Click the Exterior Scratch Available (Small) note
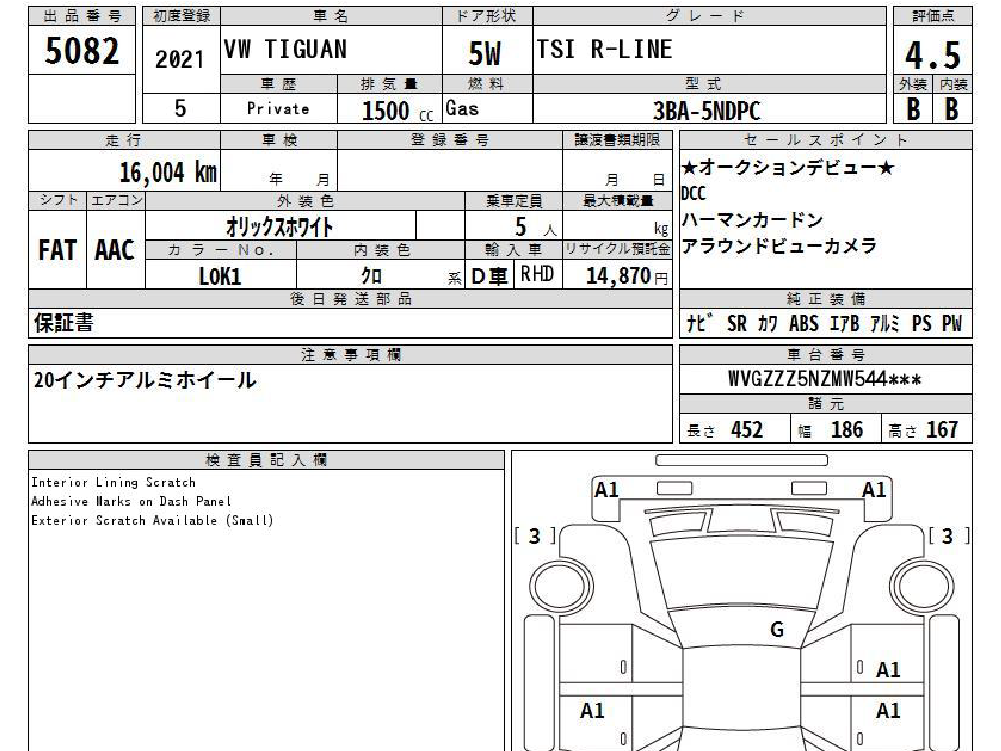The width and height of the screenshot is (1001, 751). 152,521
